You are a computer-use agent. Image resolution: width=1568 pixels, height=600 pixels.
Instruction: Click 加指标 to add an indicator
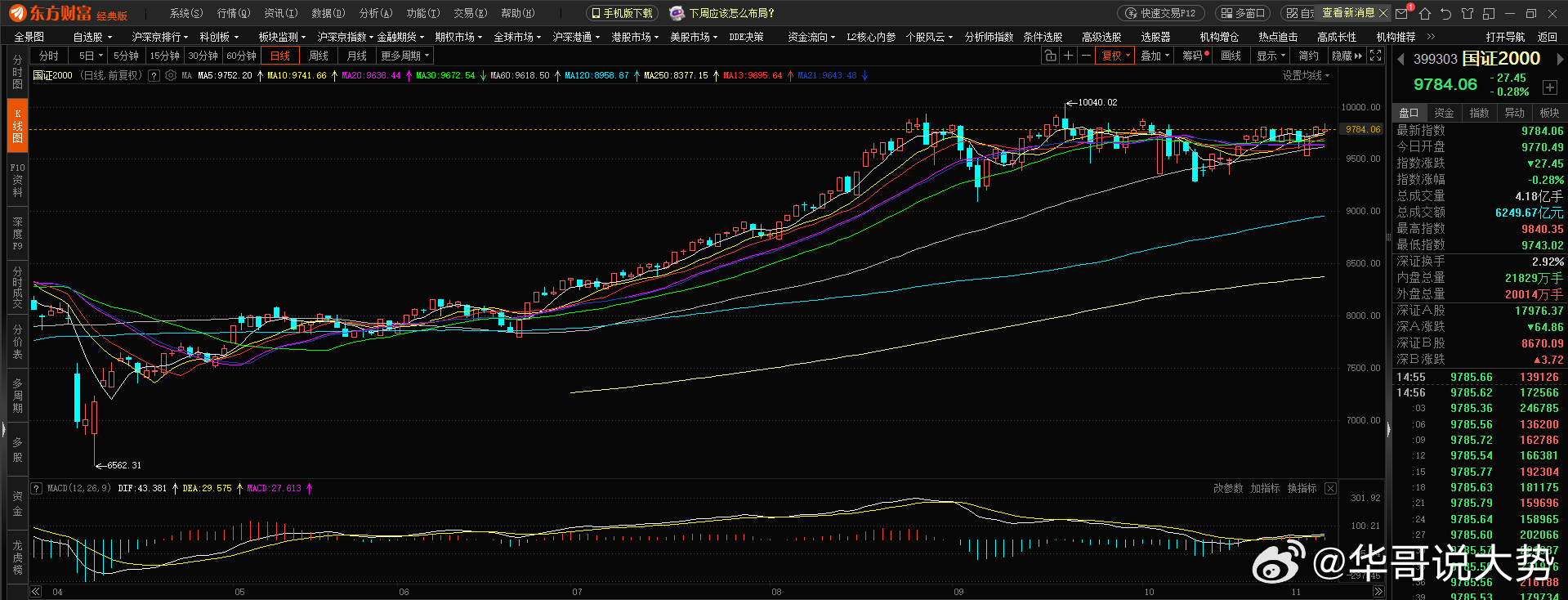coord(1265,488)
